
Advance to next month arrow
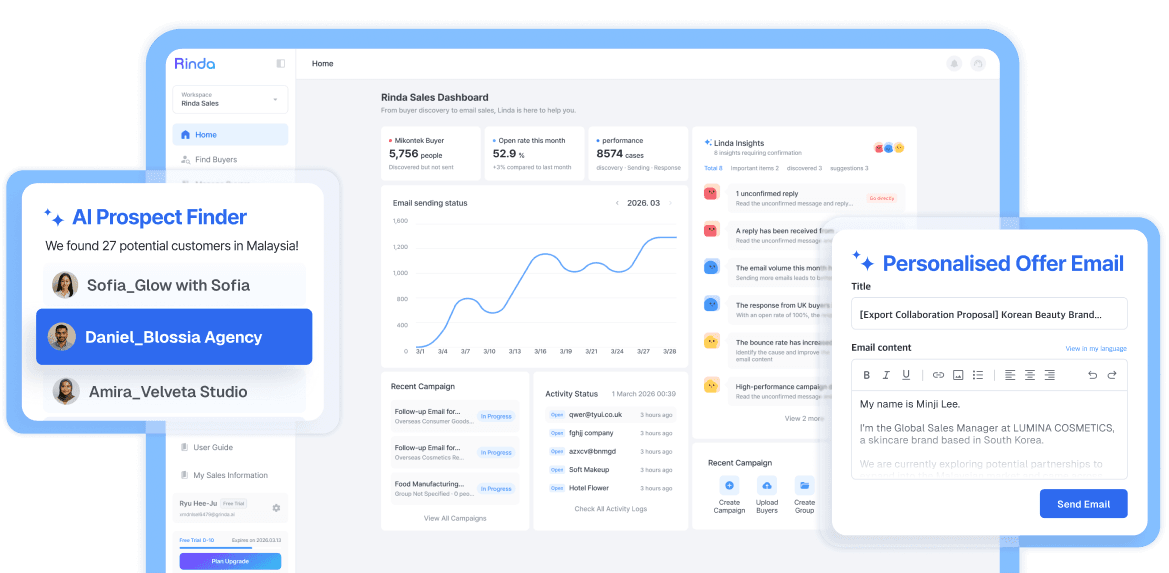pos(671,203)
